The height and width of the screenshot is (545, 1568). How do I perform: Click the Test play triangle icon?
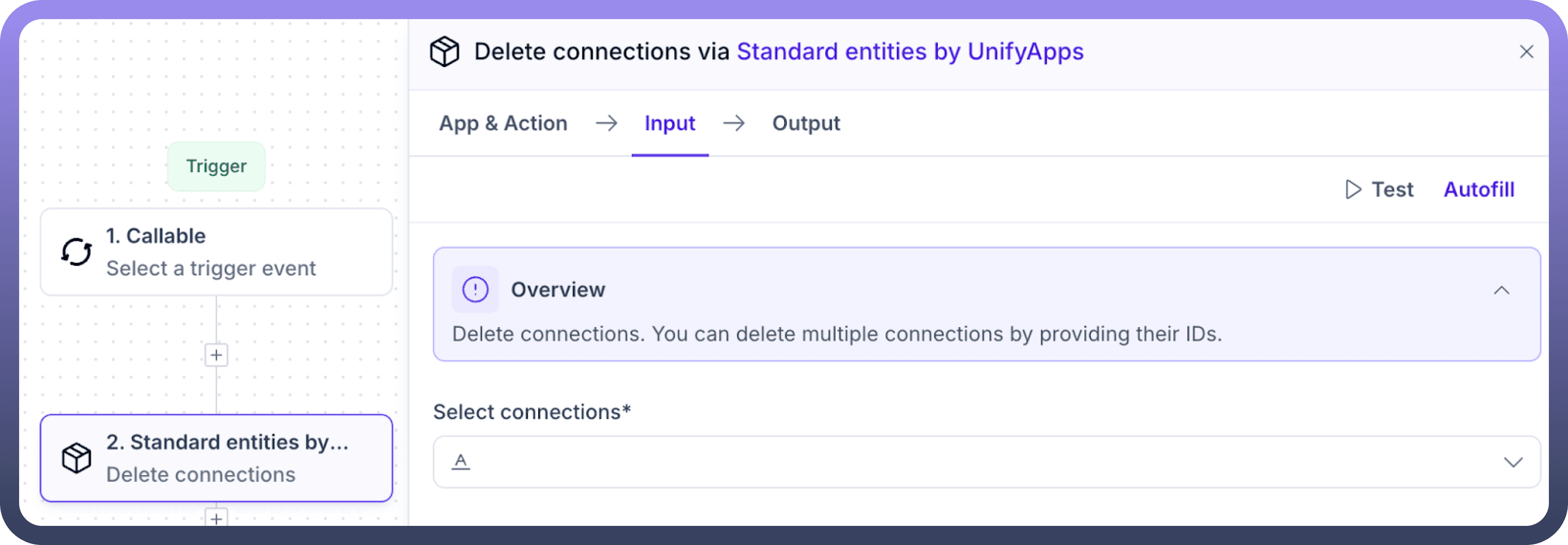tap(1352, 189)
